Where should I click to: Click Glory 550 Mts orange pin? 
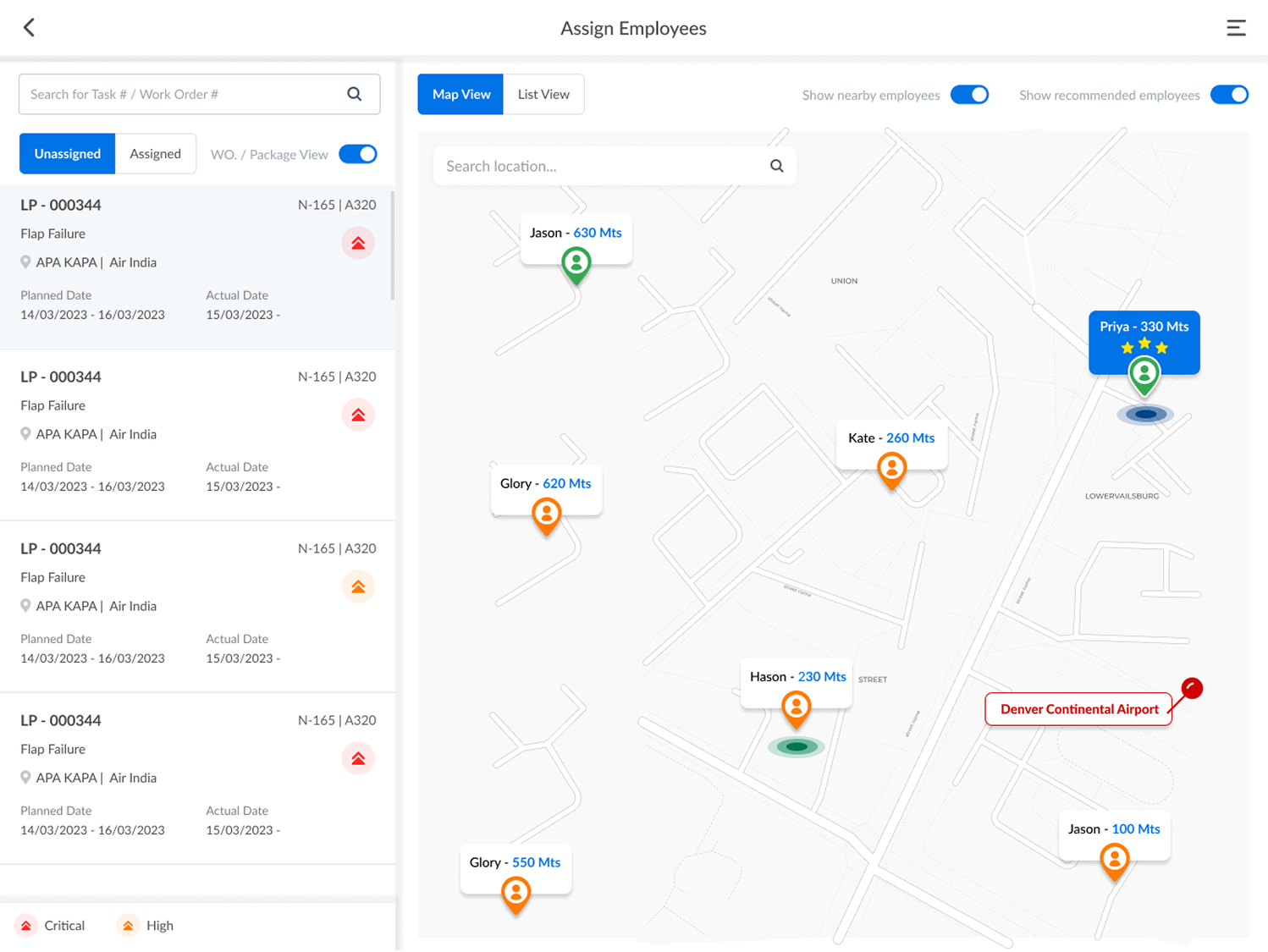pyautogui.click(x=515, y=894)
